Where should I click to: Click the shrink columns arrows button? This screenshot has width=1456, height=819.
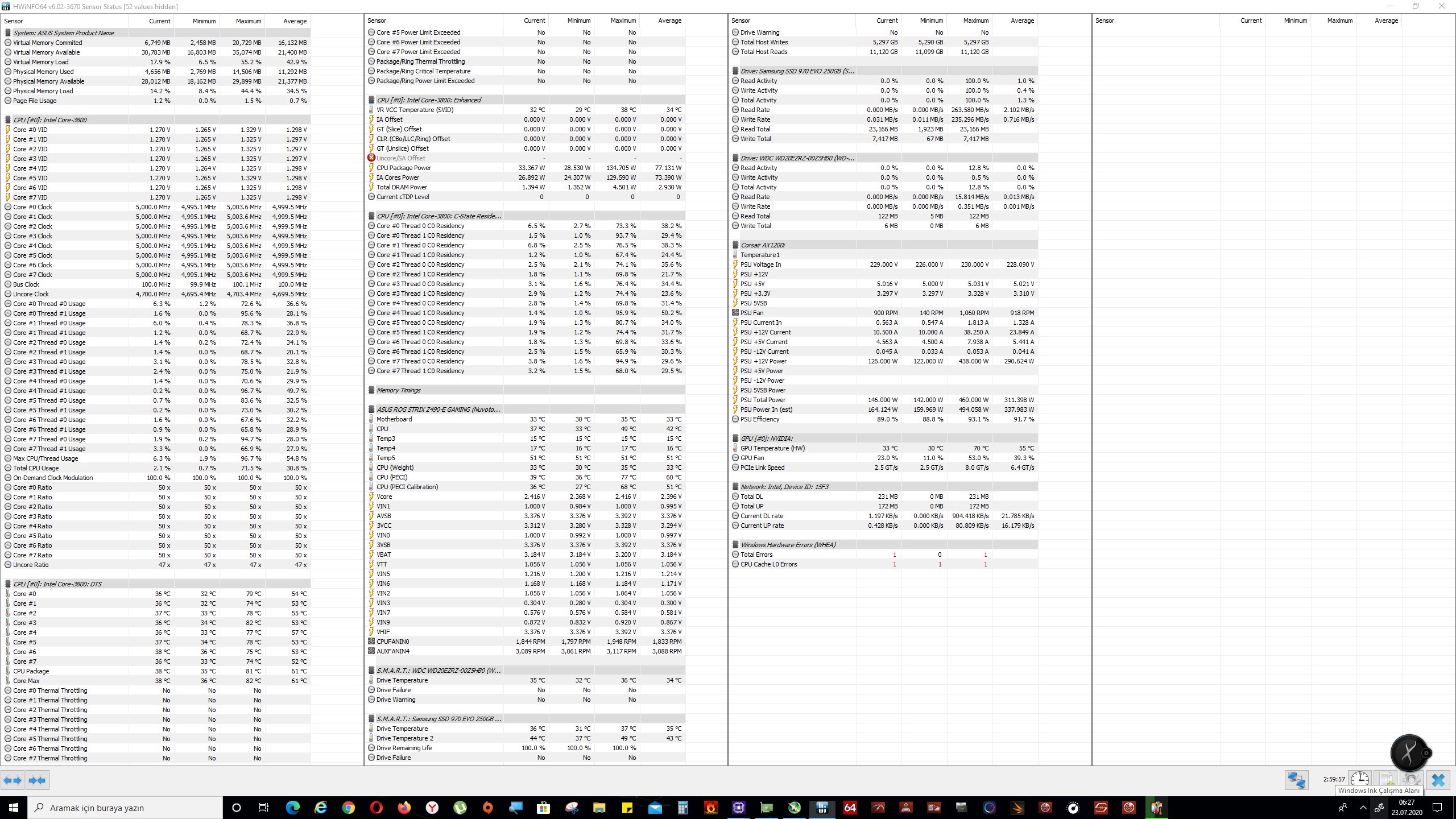point(38,780)
